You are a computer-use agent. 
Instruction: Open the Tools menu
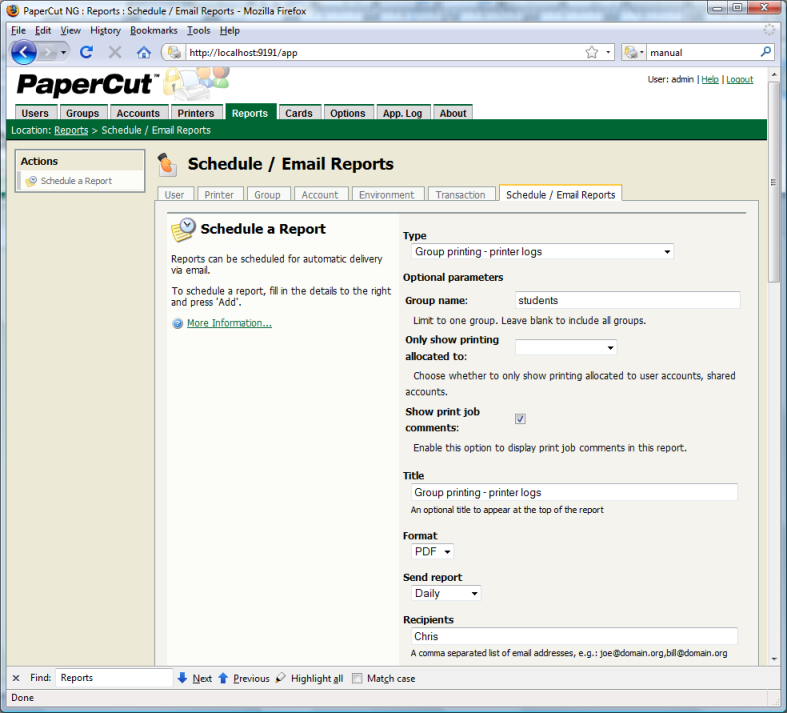point(198,31)
